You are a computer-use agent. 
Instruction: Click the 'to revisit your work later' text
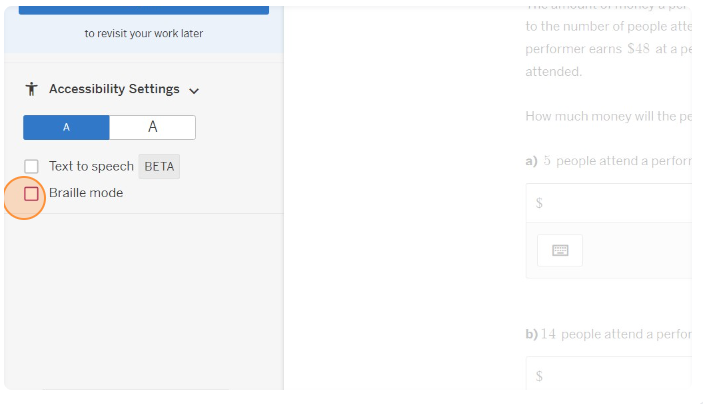(x=144, y=33)
